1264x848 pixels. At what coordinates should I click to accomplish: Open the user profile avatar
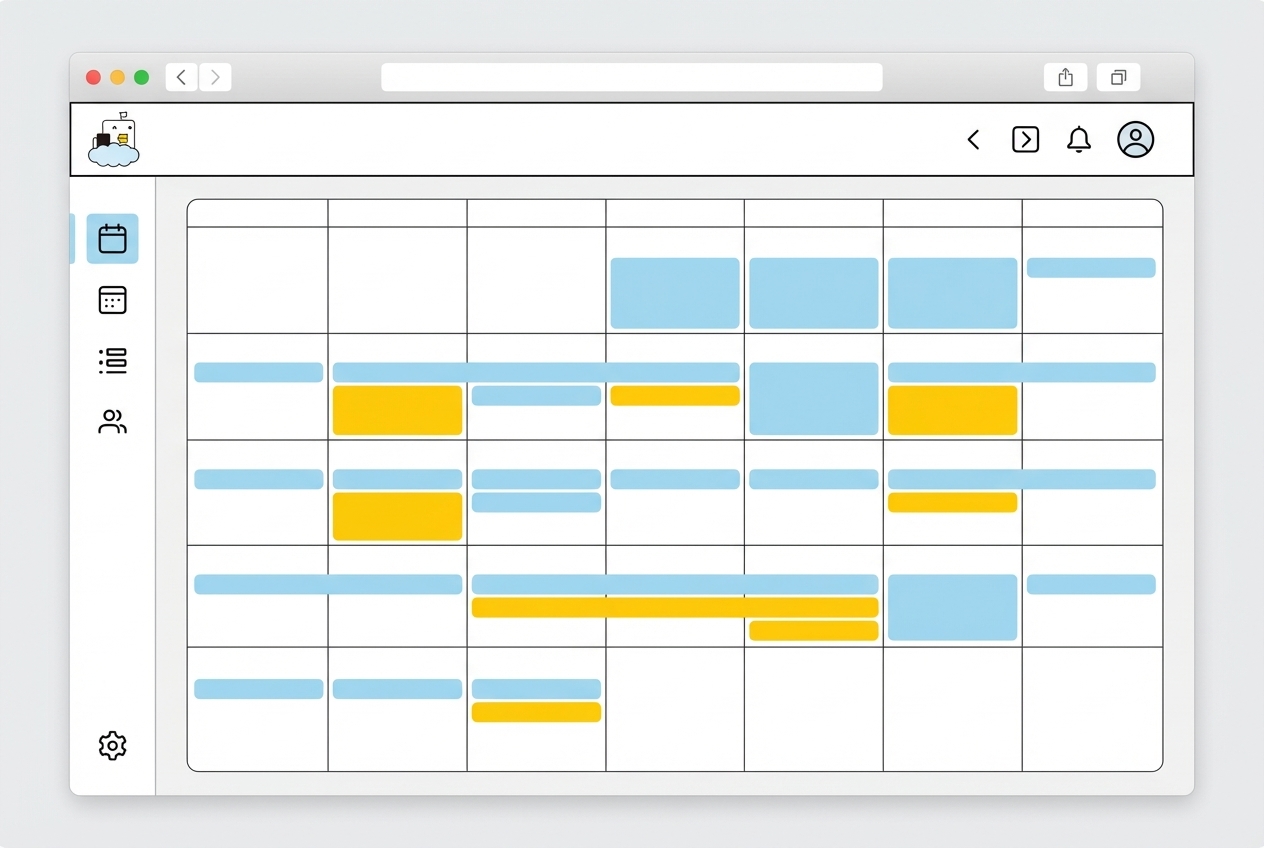pyautogui.click(x=1135, y=140)
